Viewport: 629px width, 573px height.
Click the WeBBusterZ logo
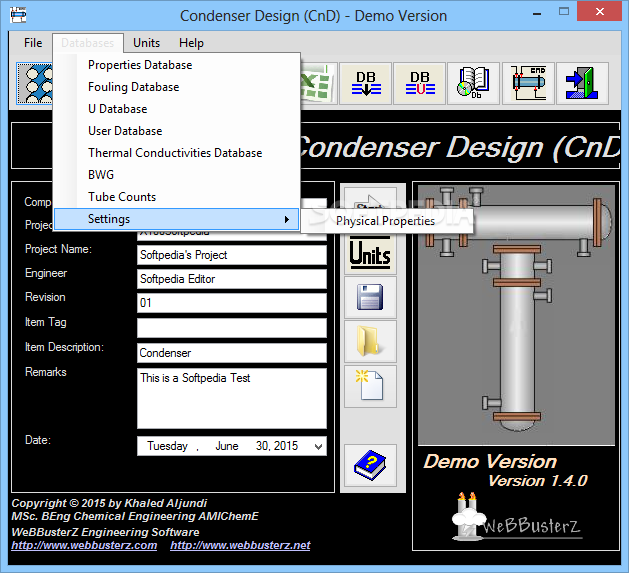[x=518, y=517]
